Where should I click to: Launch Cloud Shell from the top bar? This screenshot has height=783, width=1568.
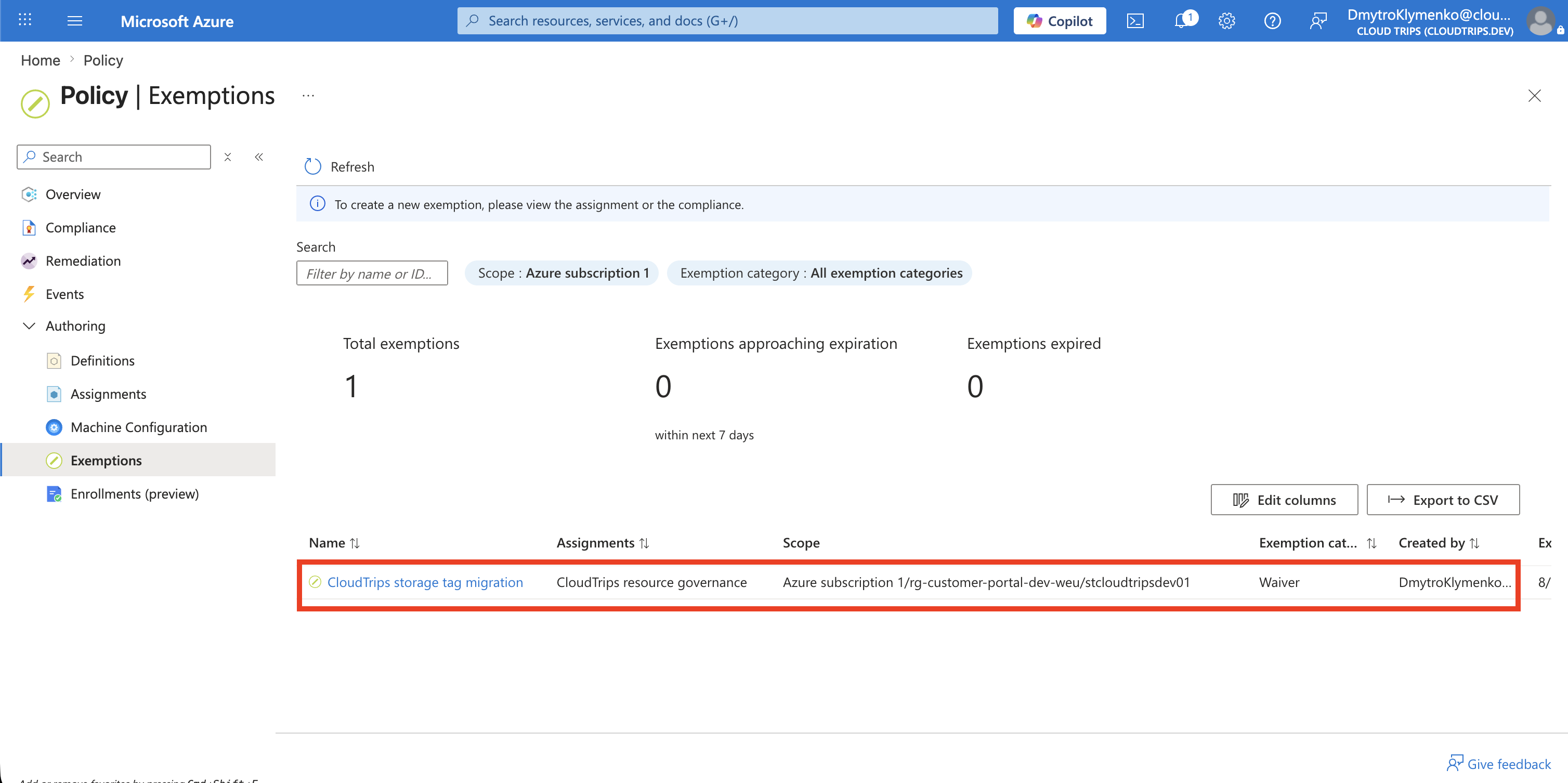click(1135, 21)
